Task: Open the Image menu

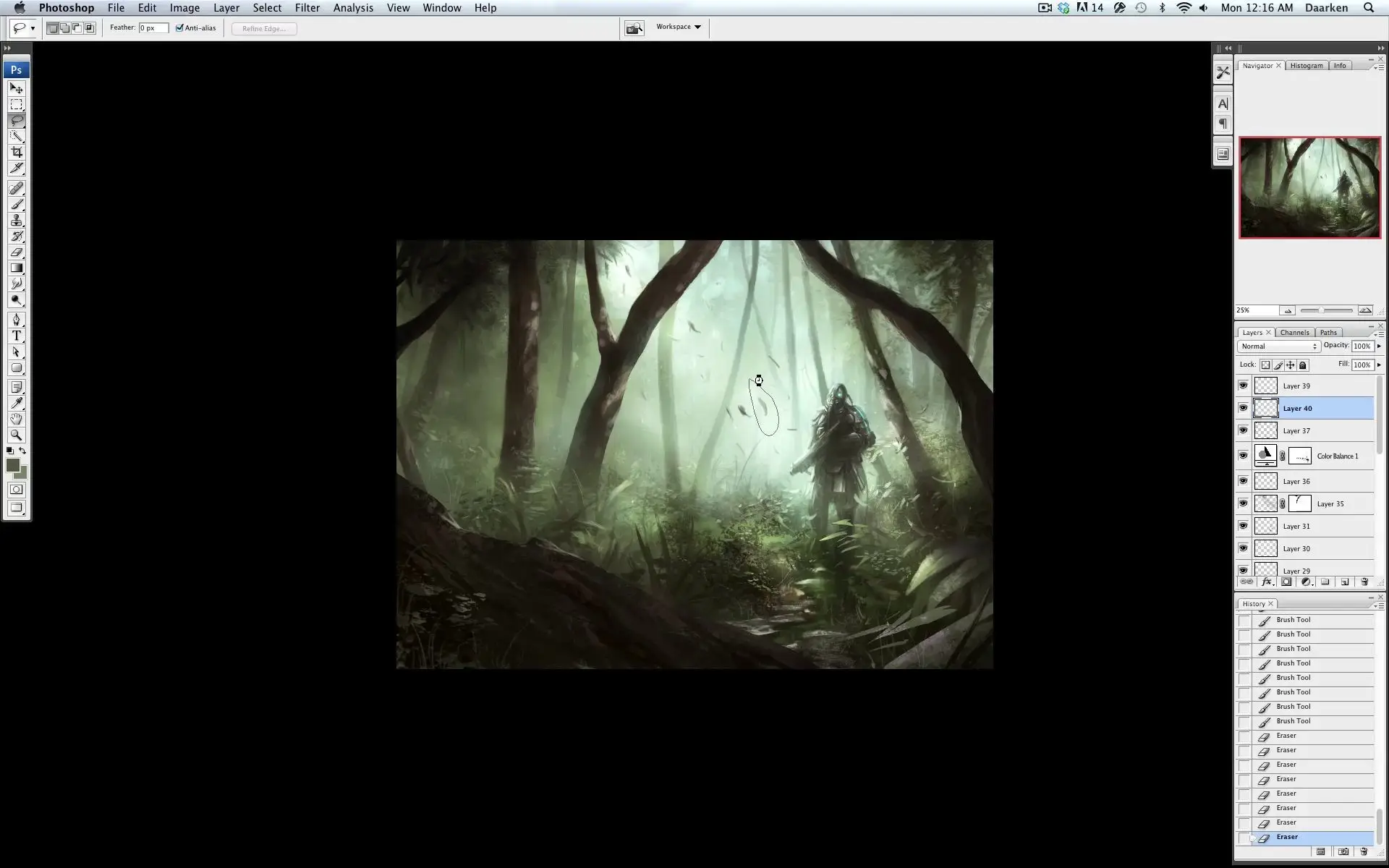Action: click(184, 8)
